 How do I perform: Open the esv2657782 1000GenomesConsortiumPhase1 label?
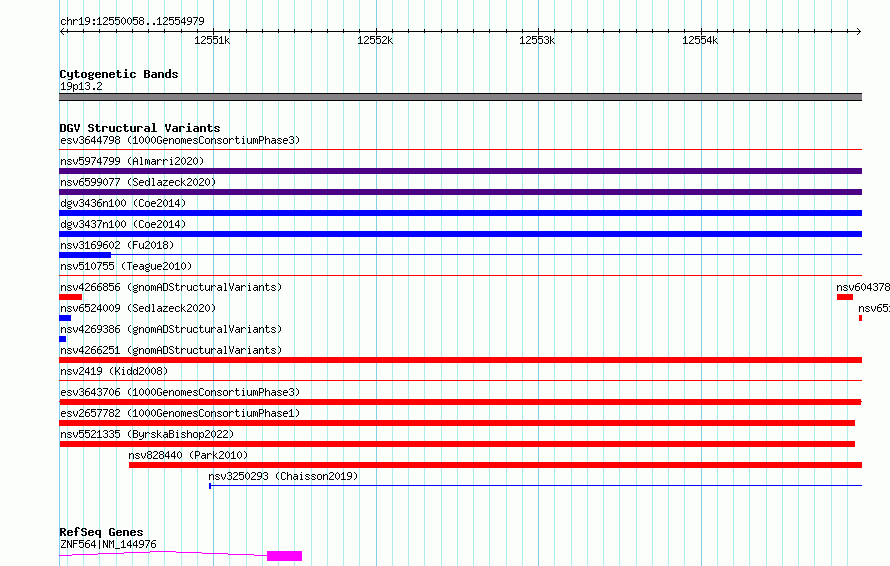tap(180, 413)
